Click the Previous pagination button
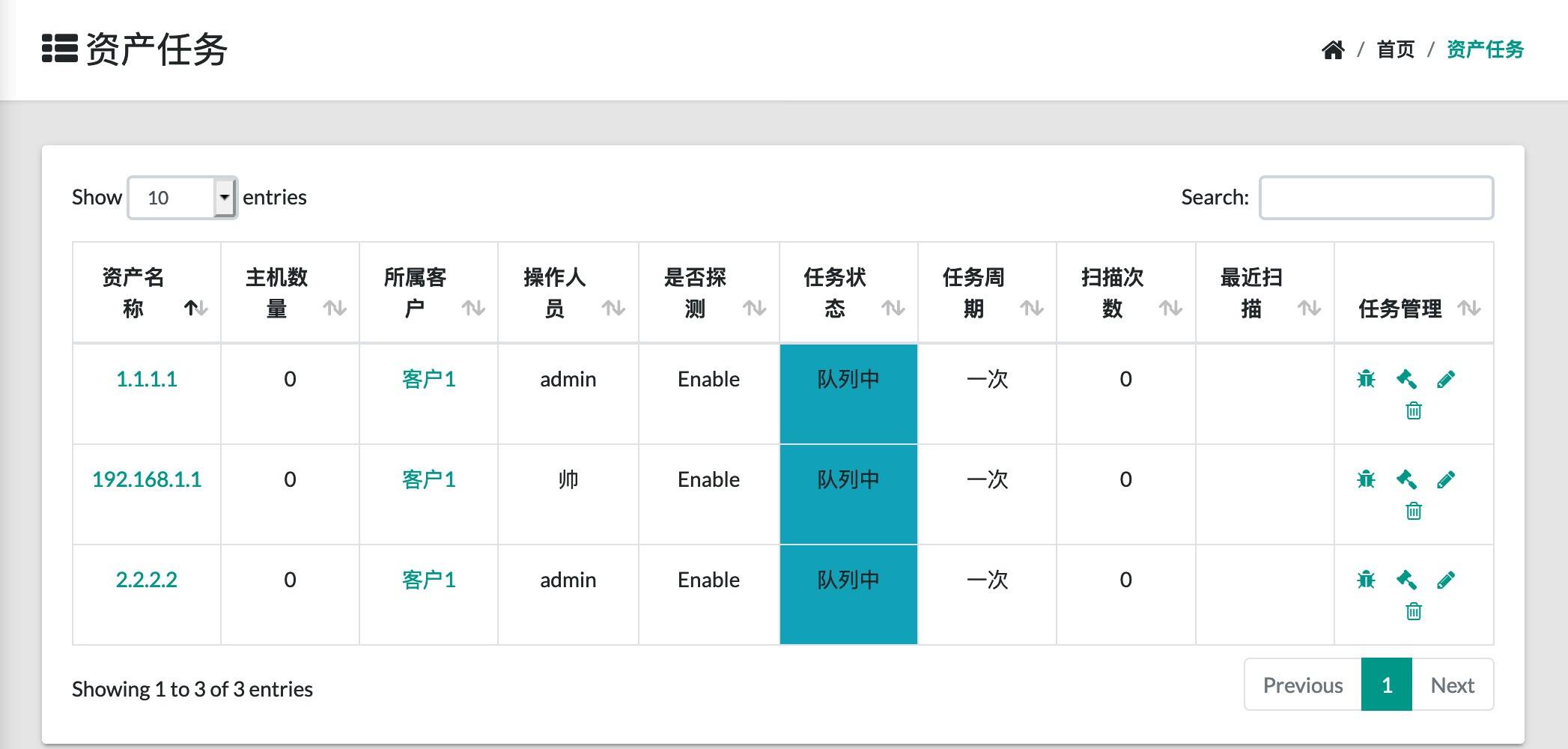Screen dimensions: 1568x749 click(x=1303, y=685)
